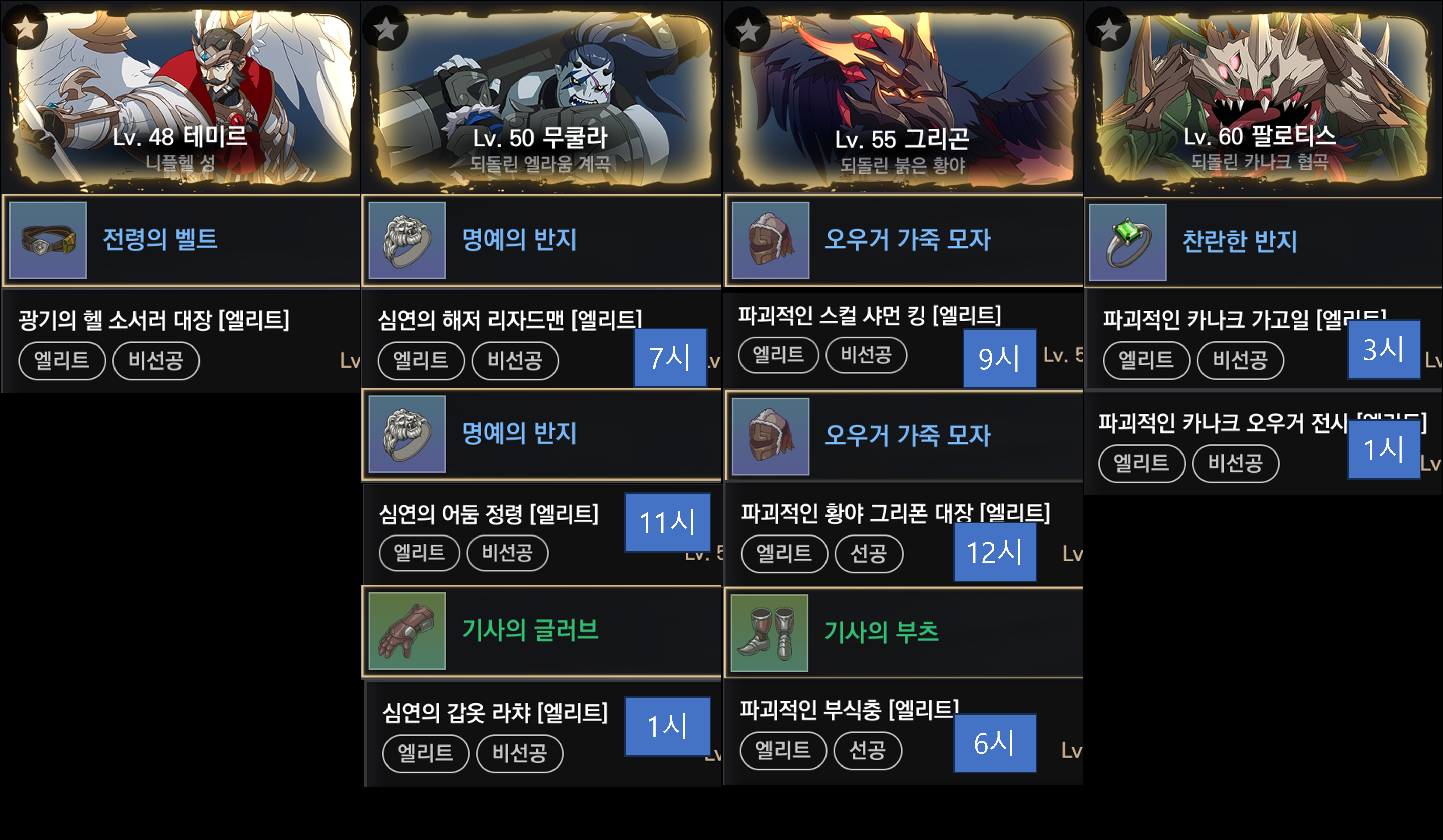Viewport: 1443px width, 840px height.
Task: Toggle favorite star on Lv. 50 무쿨라 card
Action: point(385,28)
